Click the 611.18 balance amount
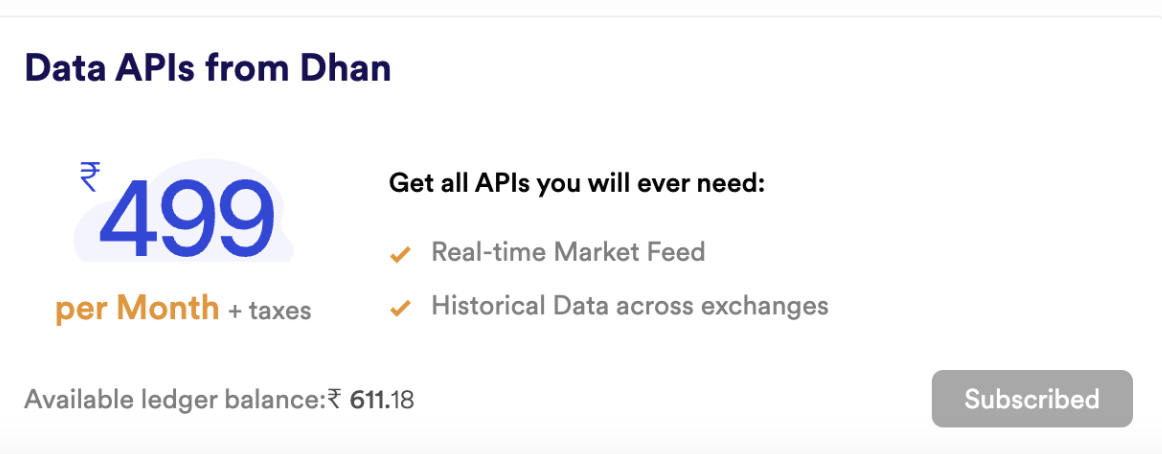 click(382, 400)
